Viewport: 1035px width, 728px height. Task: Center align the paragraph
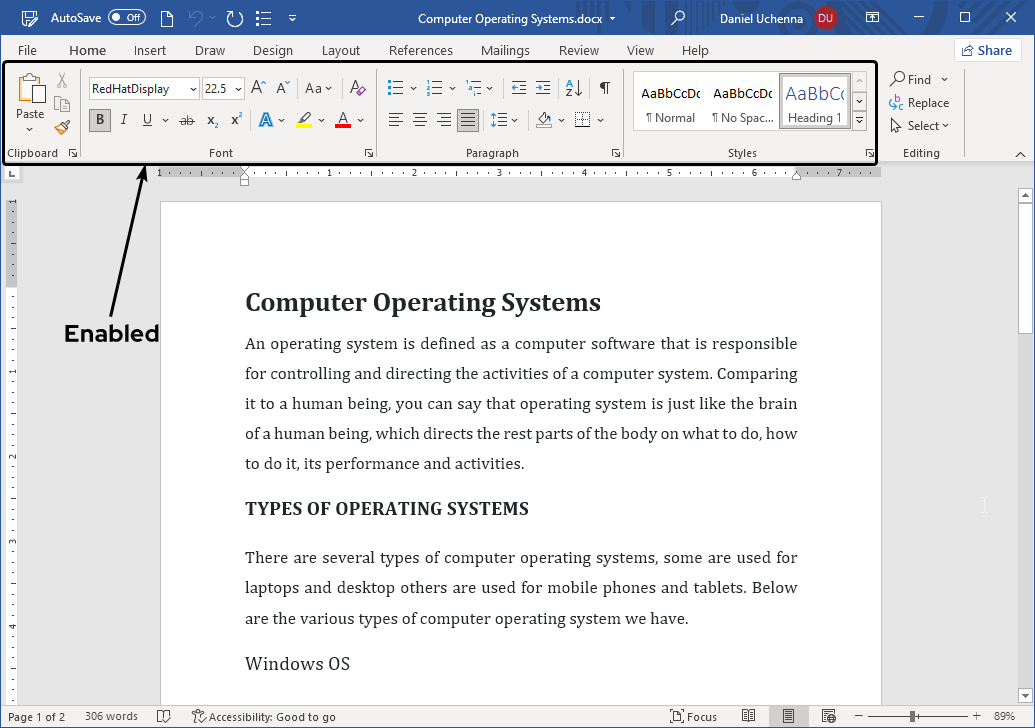[419, 120]
